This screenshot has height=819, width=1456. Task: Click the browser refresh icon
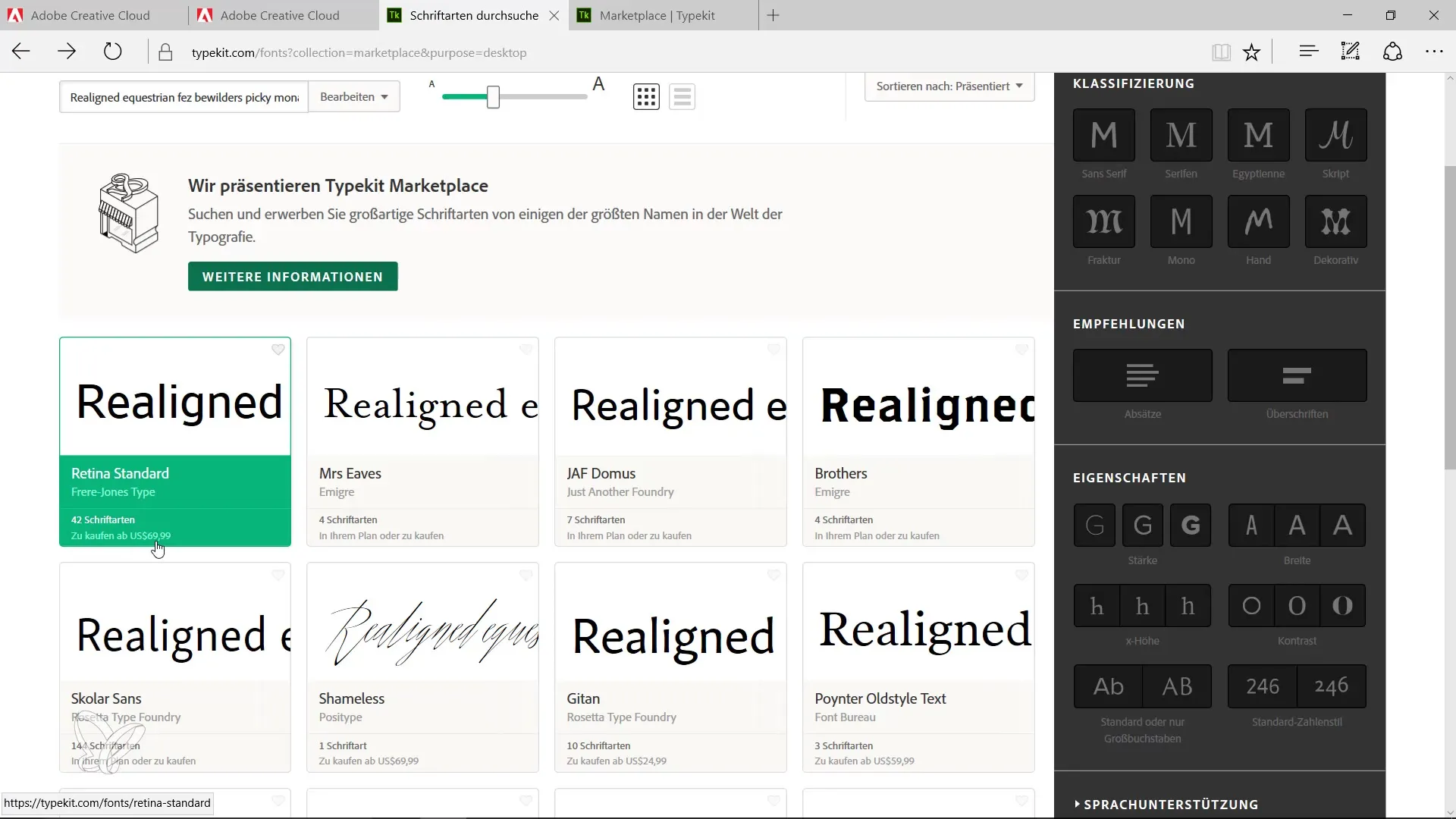[112, 52]
